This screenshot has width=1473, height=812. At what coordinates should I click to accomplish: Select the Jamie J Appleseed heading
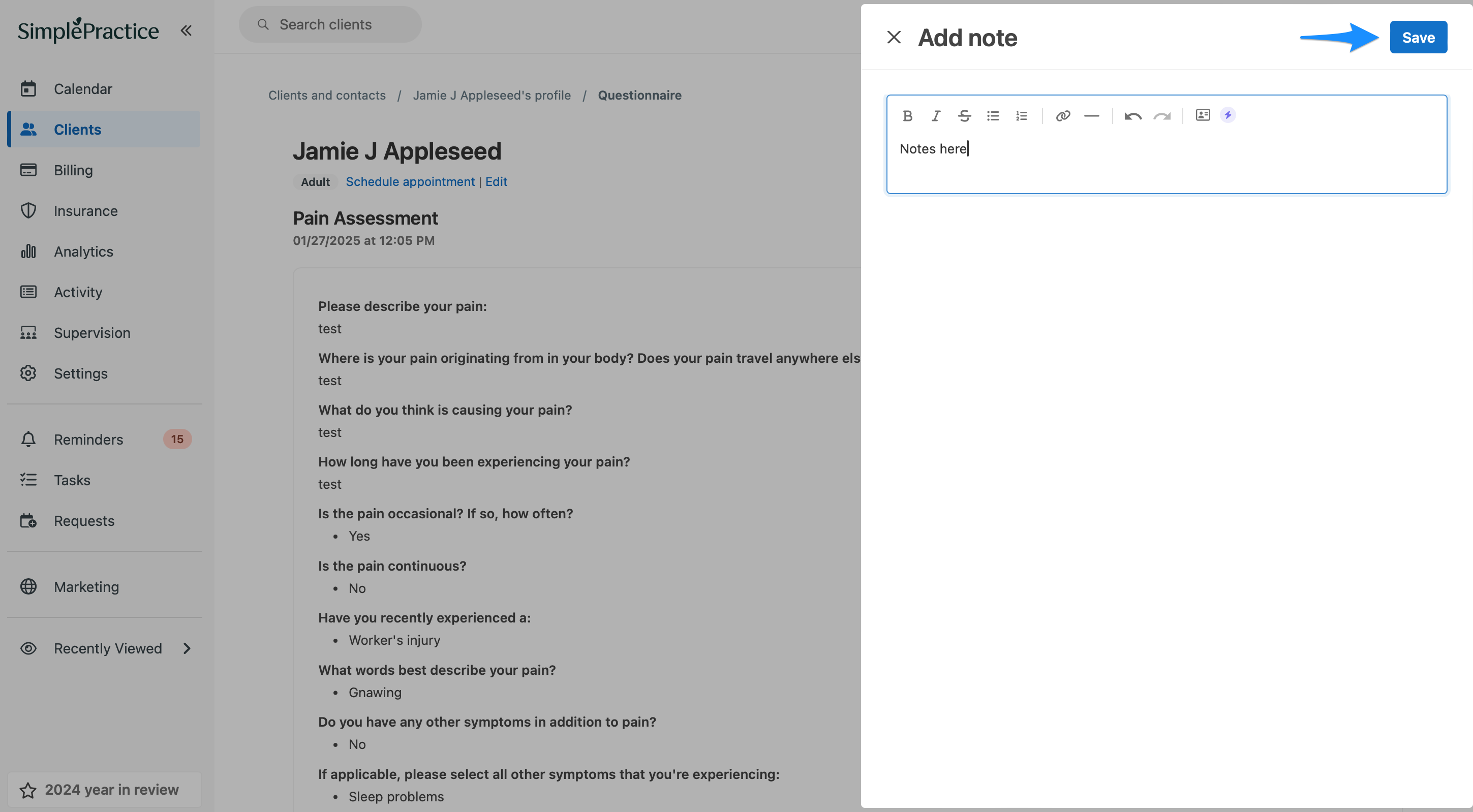(397, 151)
